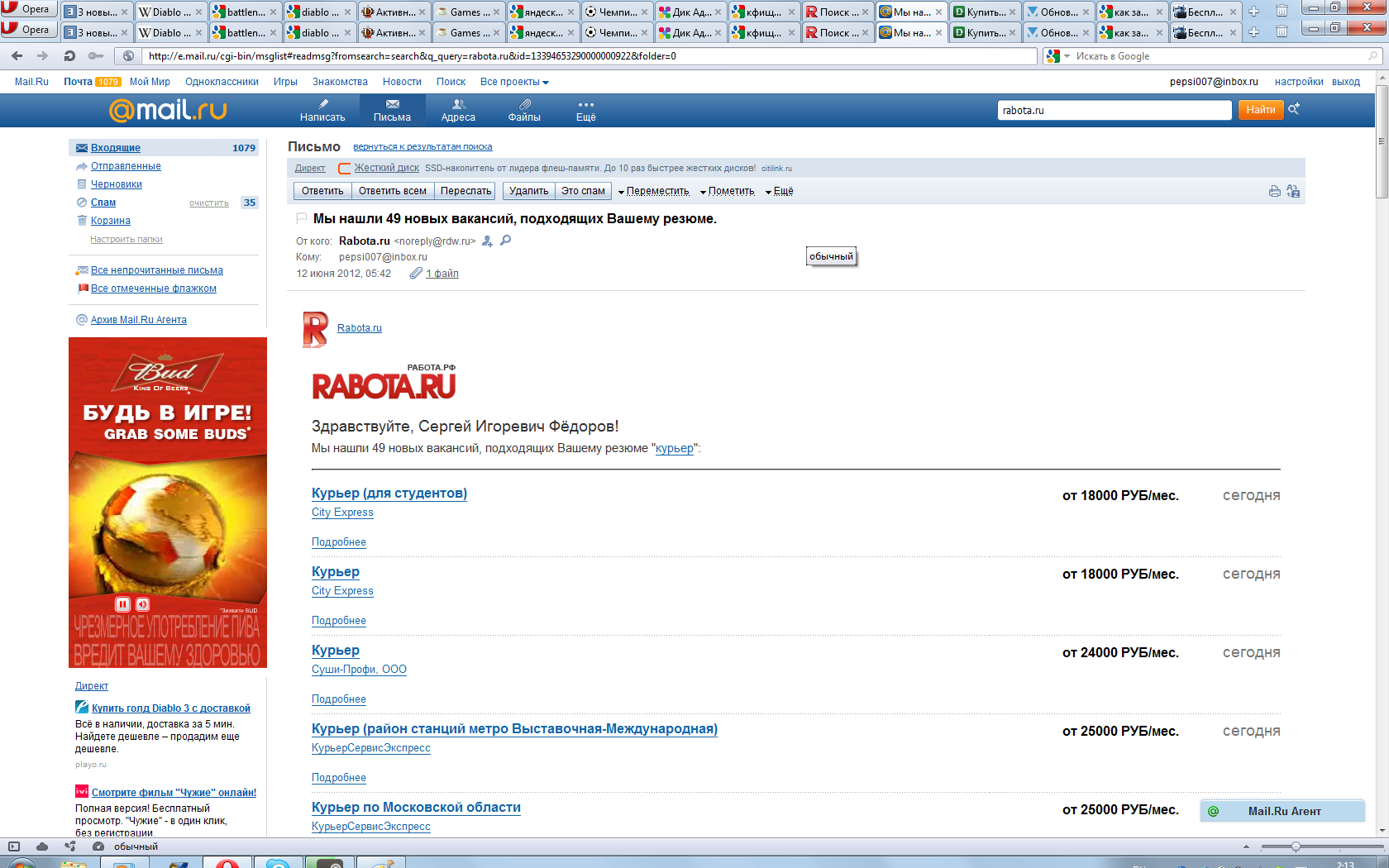The height and width of the screenshot is (868, 1389).
Task: Open the Курьер (для студентов) vacancy link
Action: (x=389, y=494)
